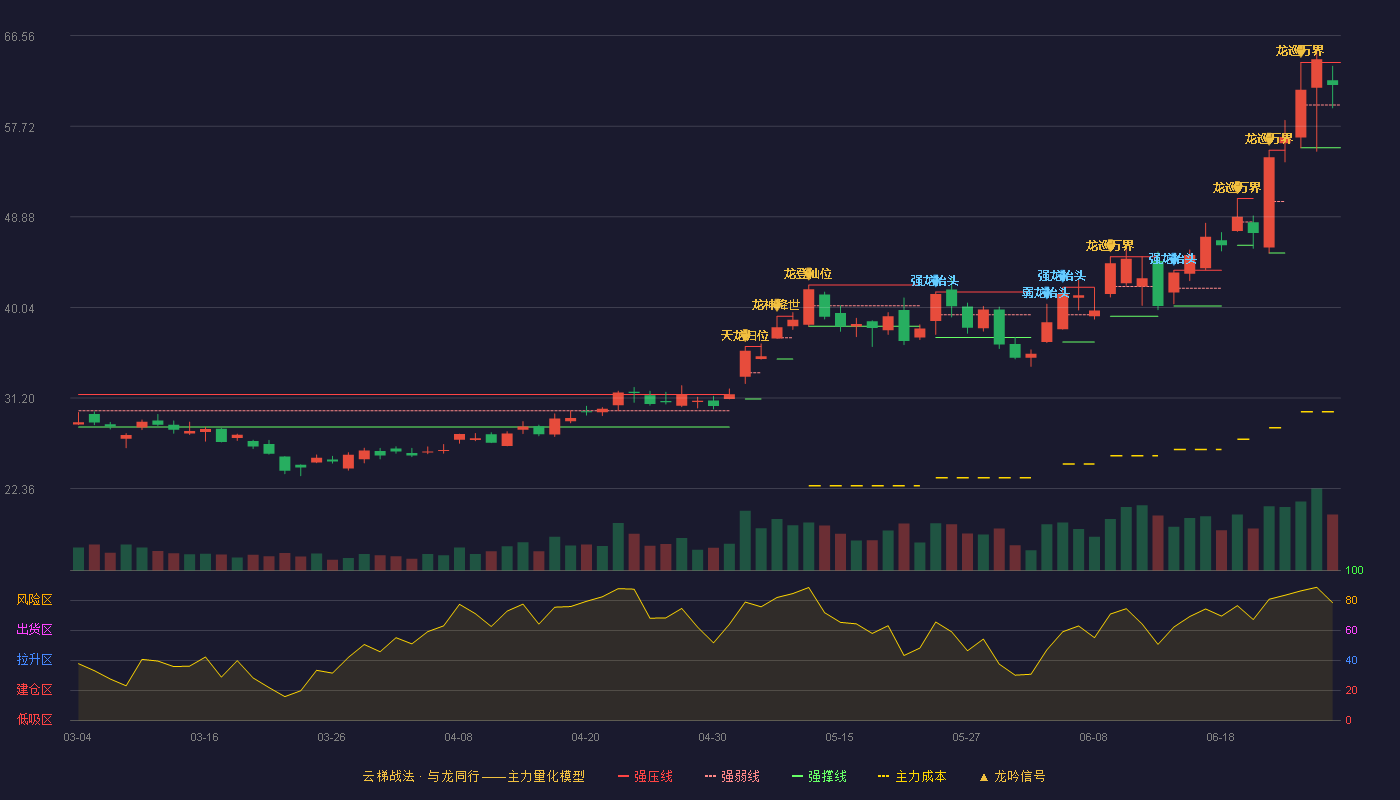Click the 03-26 date axis label

click(331, 737)
